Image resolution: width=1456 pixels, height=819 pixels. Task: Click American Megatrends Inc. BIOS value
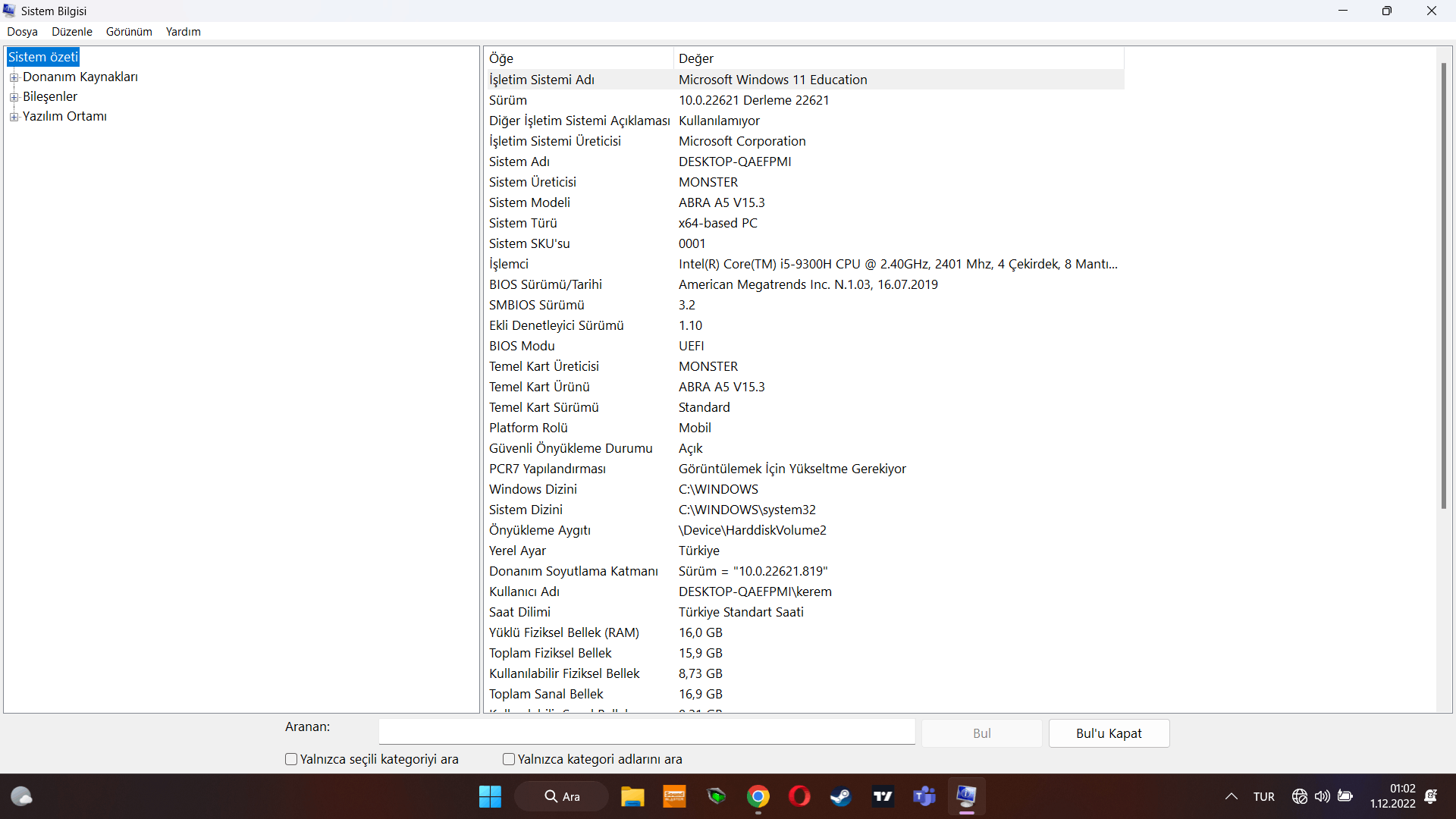tap(808, 284)
